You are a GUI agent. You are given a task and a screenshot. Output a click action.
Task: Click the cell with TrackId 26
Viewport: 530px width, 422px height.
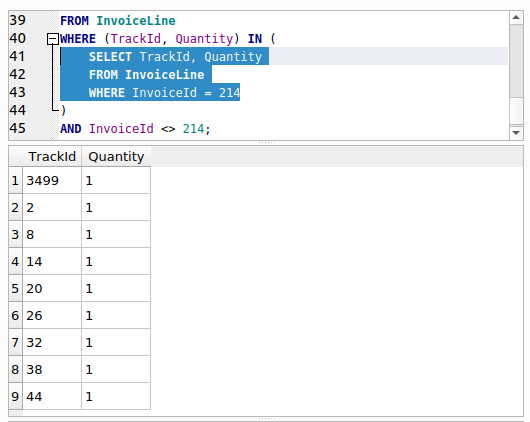(x=52, y=315)
